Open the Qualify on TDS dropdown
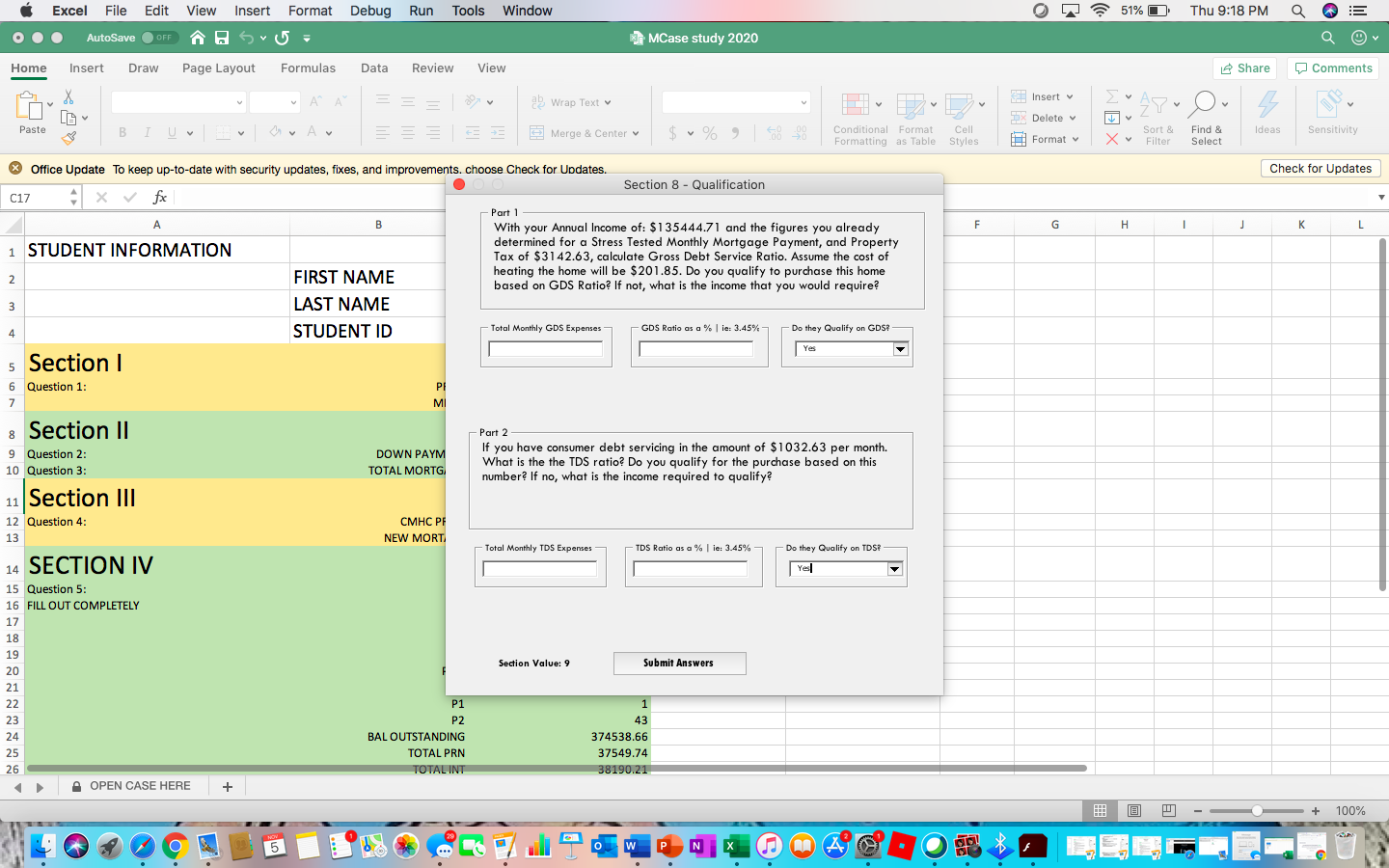Viewport: 1389px width, 868px height. (895, 569)
